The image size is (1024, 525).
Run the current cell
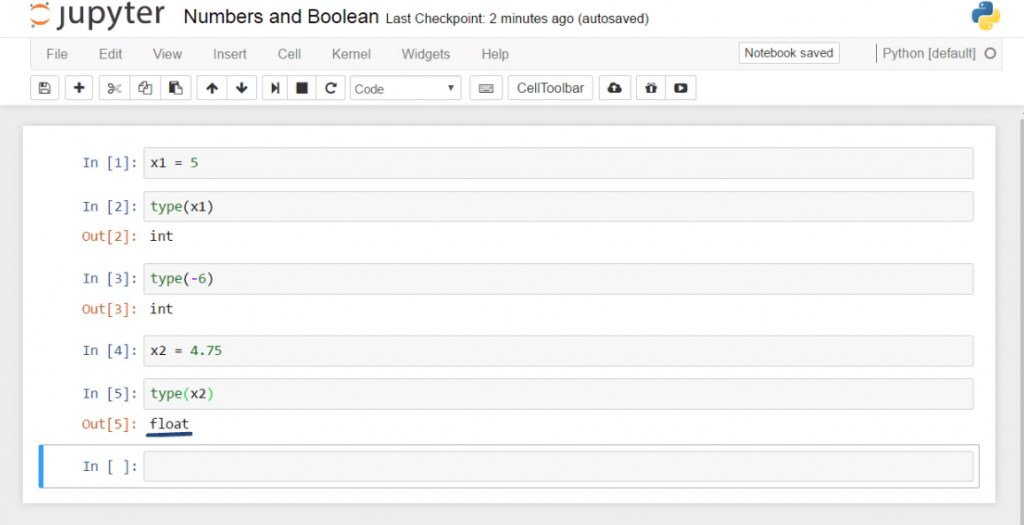(275, 88)
